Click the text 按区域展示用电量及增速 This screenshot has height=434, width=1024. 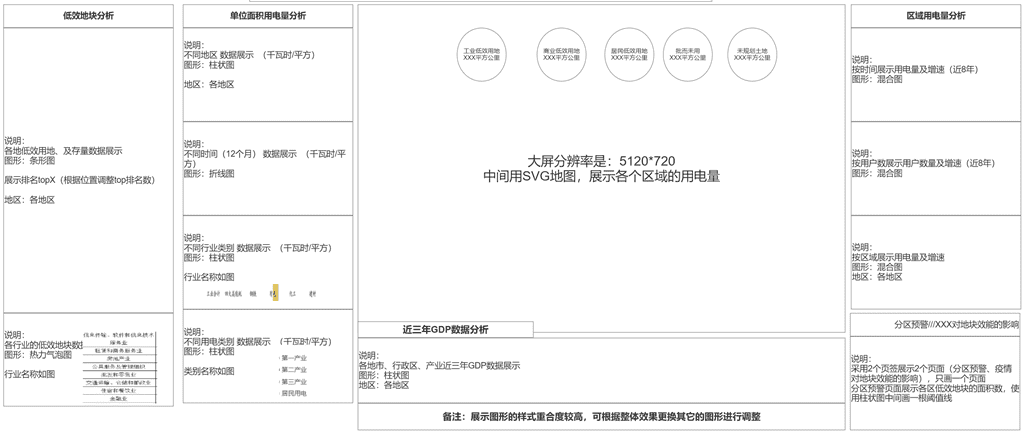tap(898, 257)
